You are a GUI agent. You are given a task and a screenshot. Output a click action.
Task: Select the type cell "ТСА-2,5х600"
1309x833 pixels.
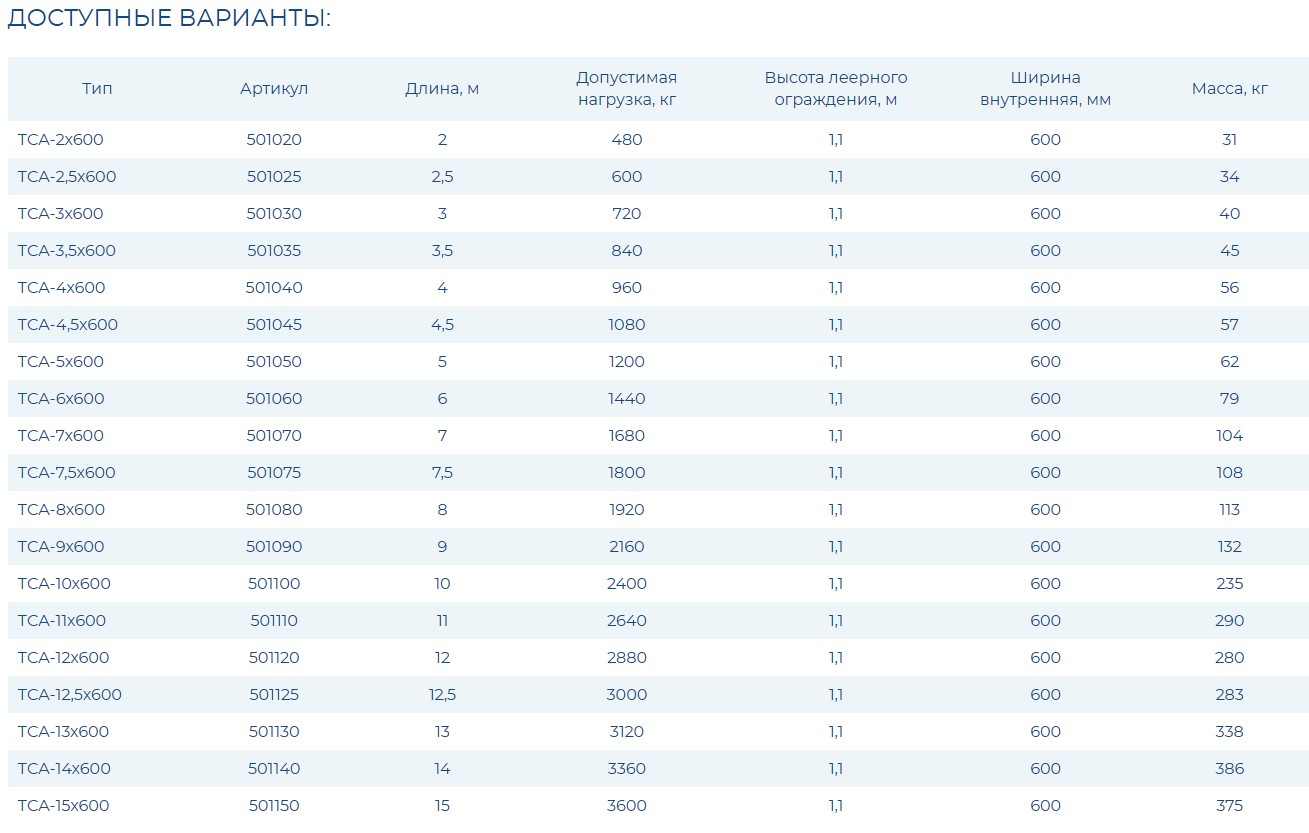pyautogui.click(x=67, y=177)
